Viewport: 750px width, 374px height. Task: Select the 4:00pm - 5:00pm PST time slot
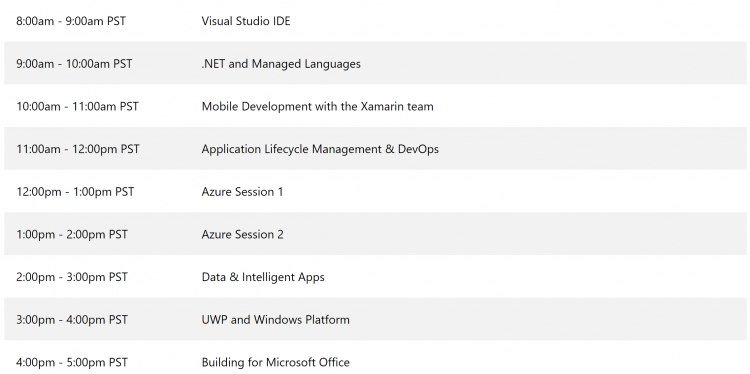(x=72, y=362)
